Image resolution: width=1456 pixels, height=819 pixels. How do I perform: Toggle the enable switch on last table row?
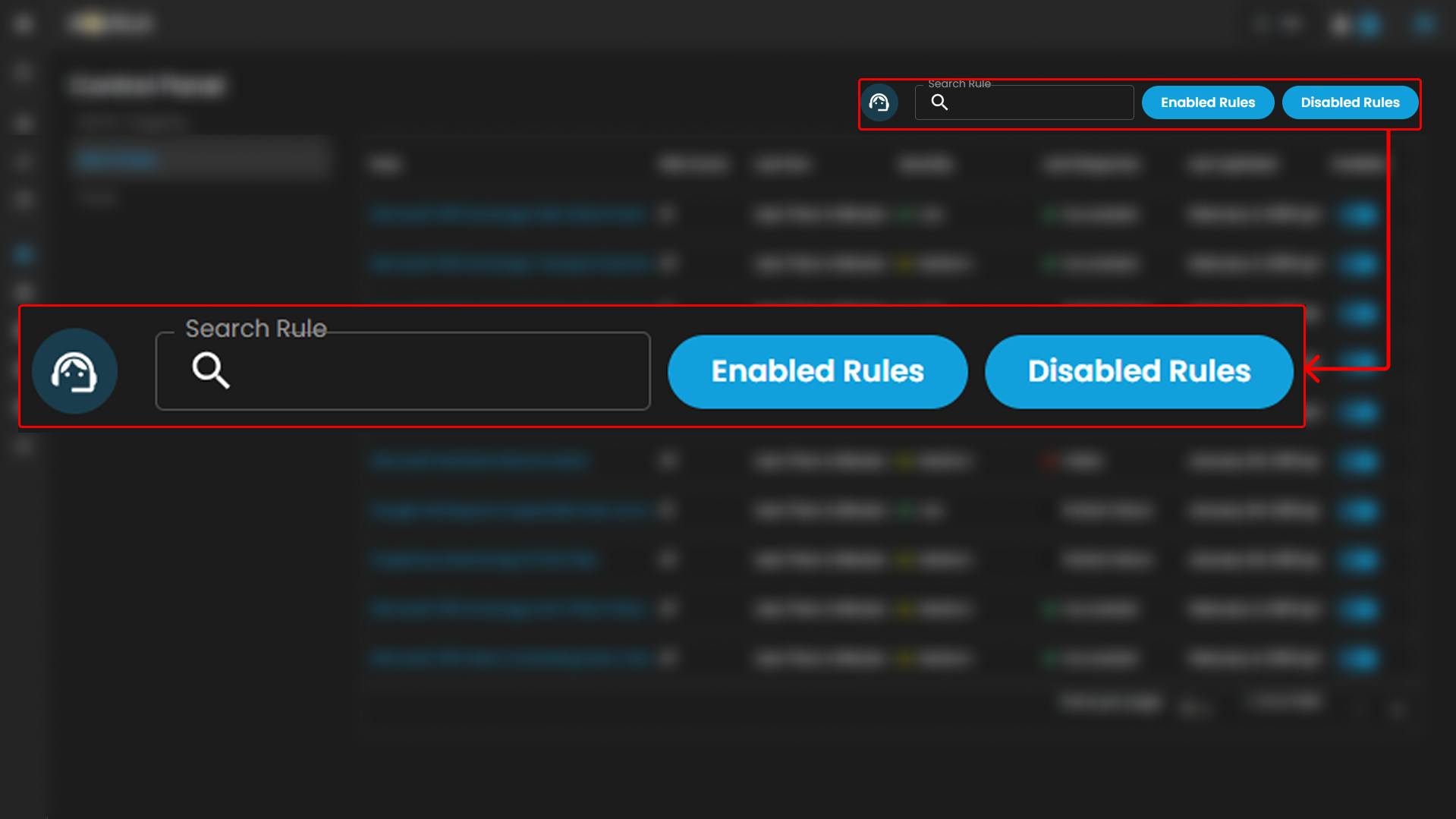1360,658
